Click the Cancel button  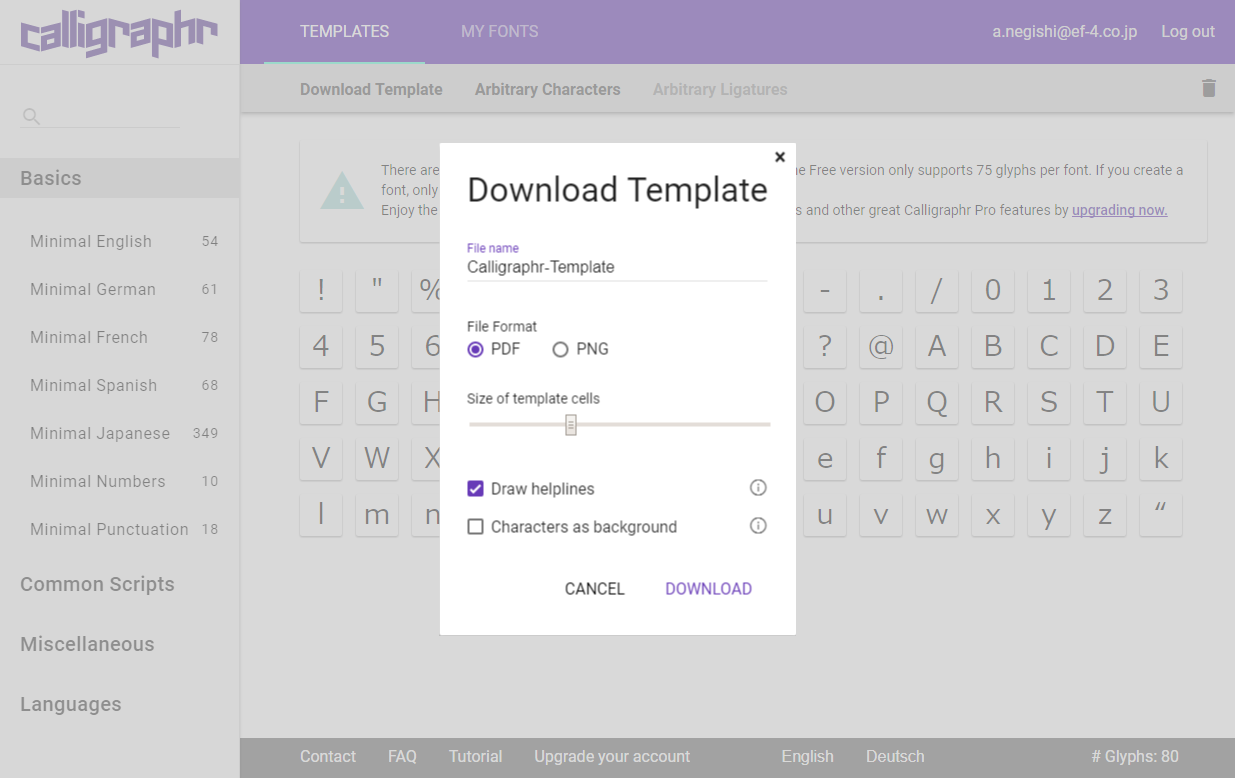[x=594, y=589]
